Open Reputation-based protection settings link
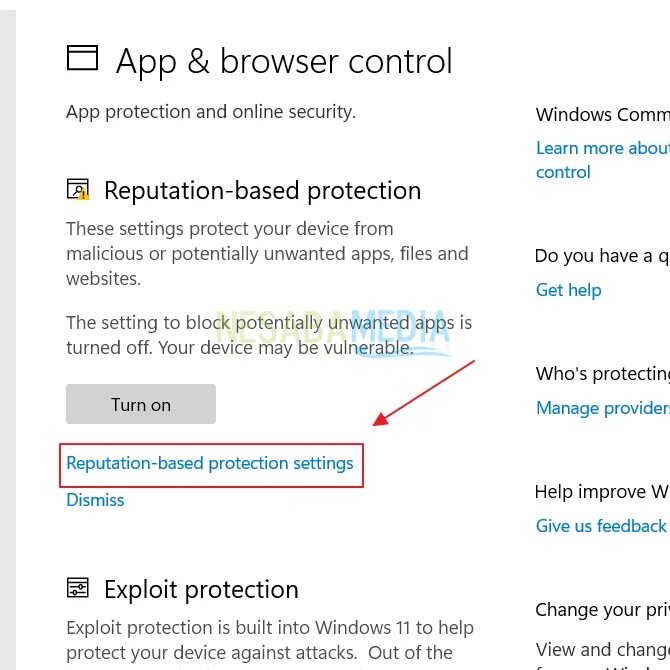This screenshot has width=670, height=670. 210,464
